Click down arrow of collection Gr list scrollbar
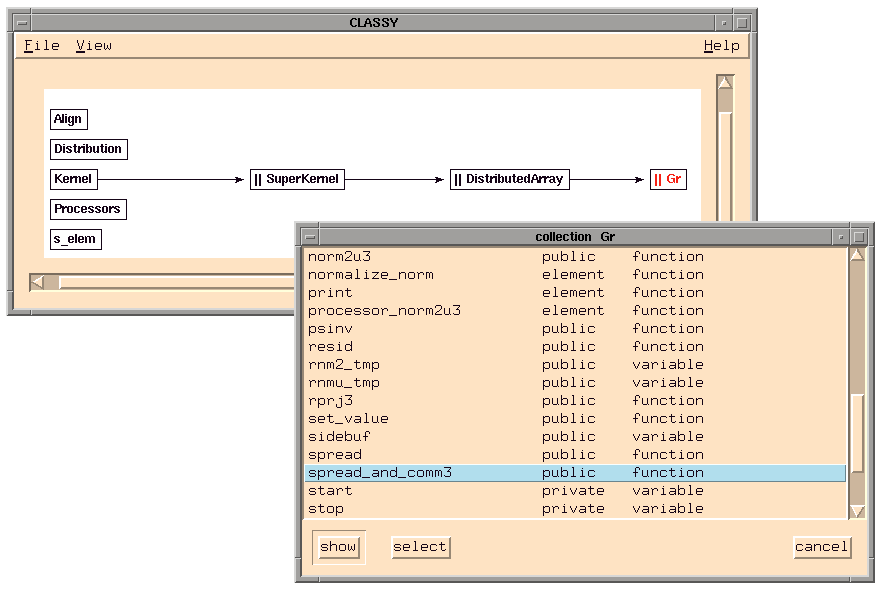886x593 pixels. point(857,511)
